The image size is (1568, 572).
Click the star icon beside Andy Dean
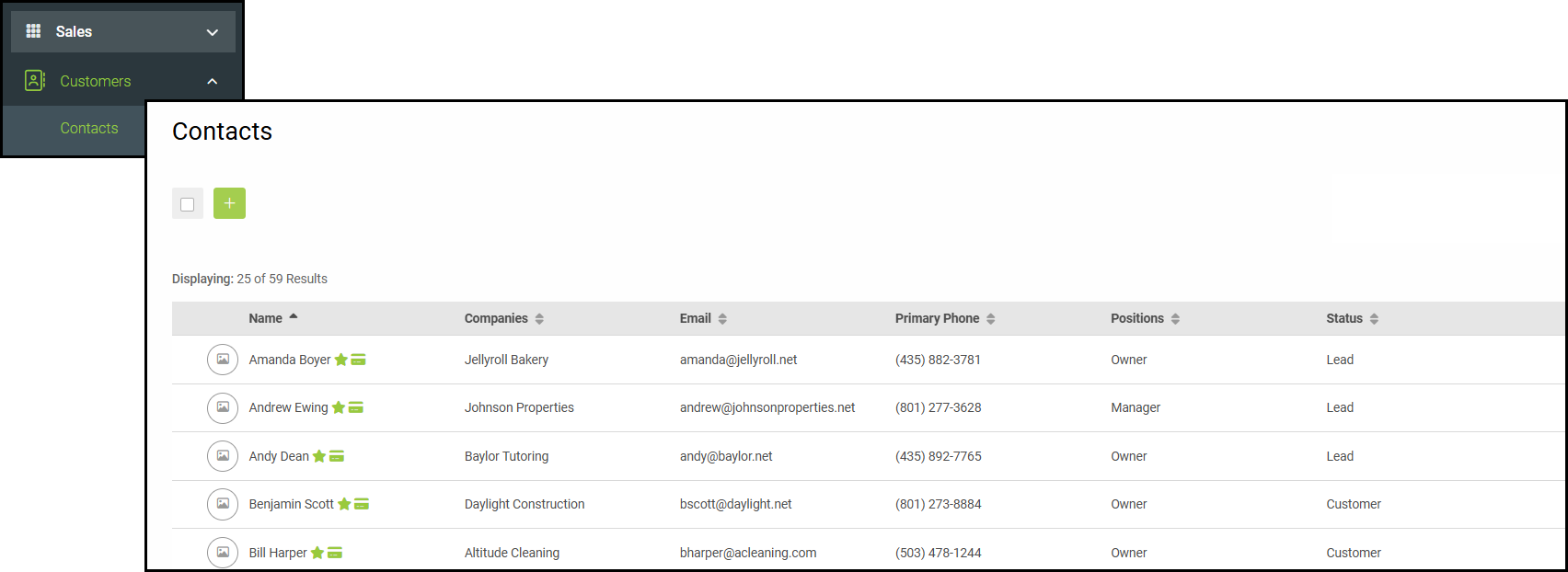(319, 456)
